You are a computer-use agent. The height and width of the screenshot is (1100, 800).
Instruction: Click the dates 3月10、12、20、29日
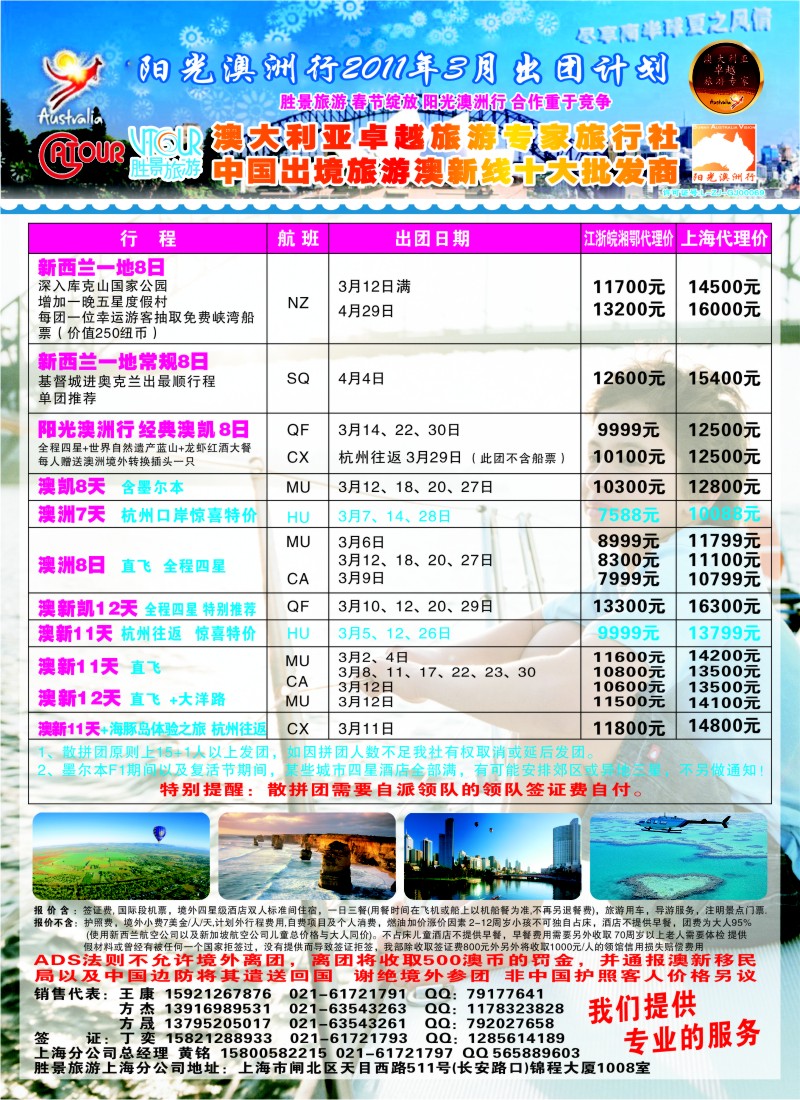click(x=415, y=606)
